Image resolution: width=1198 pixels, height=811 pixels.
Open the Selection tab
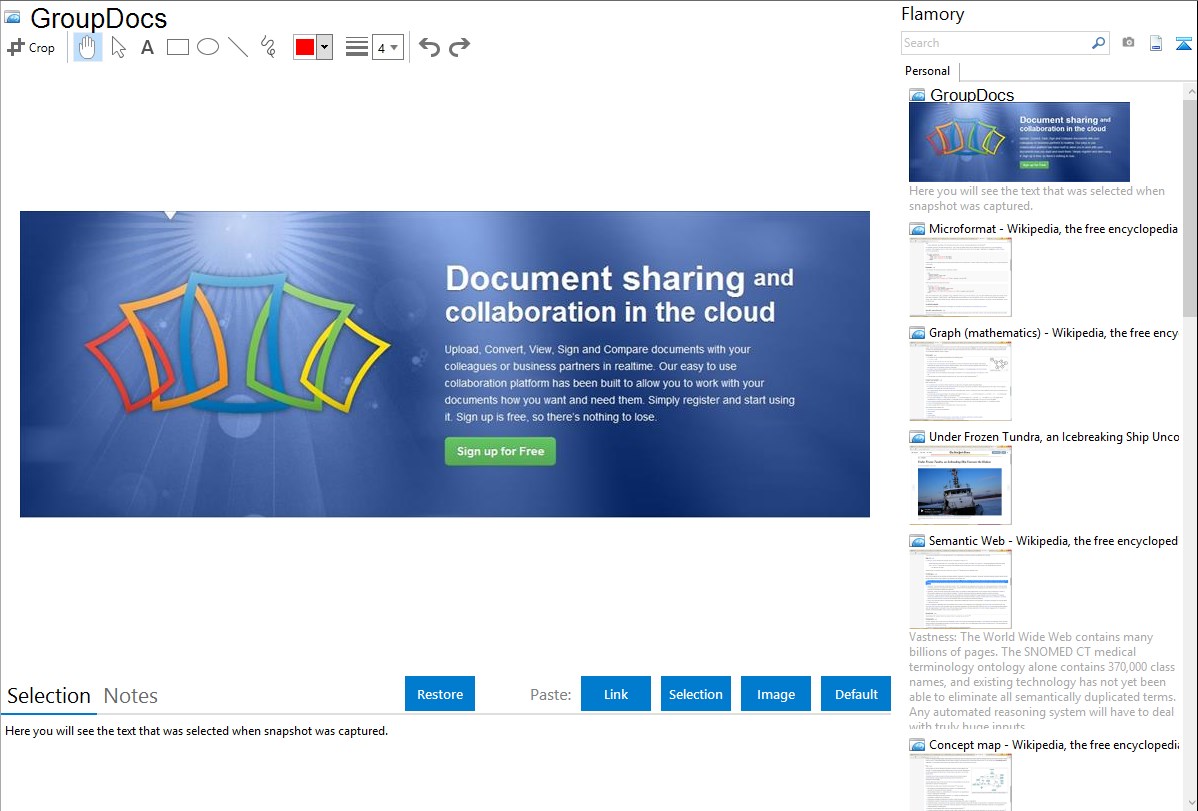pos(49,696)
